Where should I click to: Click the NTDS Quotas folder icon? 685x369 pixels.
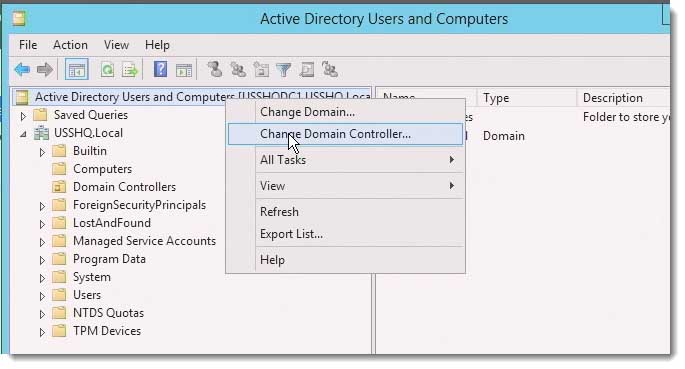pos(59,313)
